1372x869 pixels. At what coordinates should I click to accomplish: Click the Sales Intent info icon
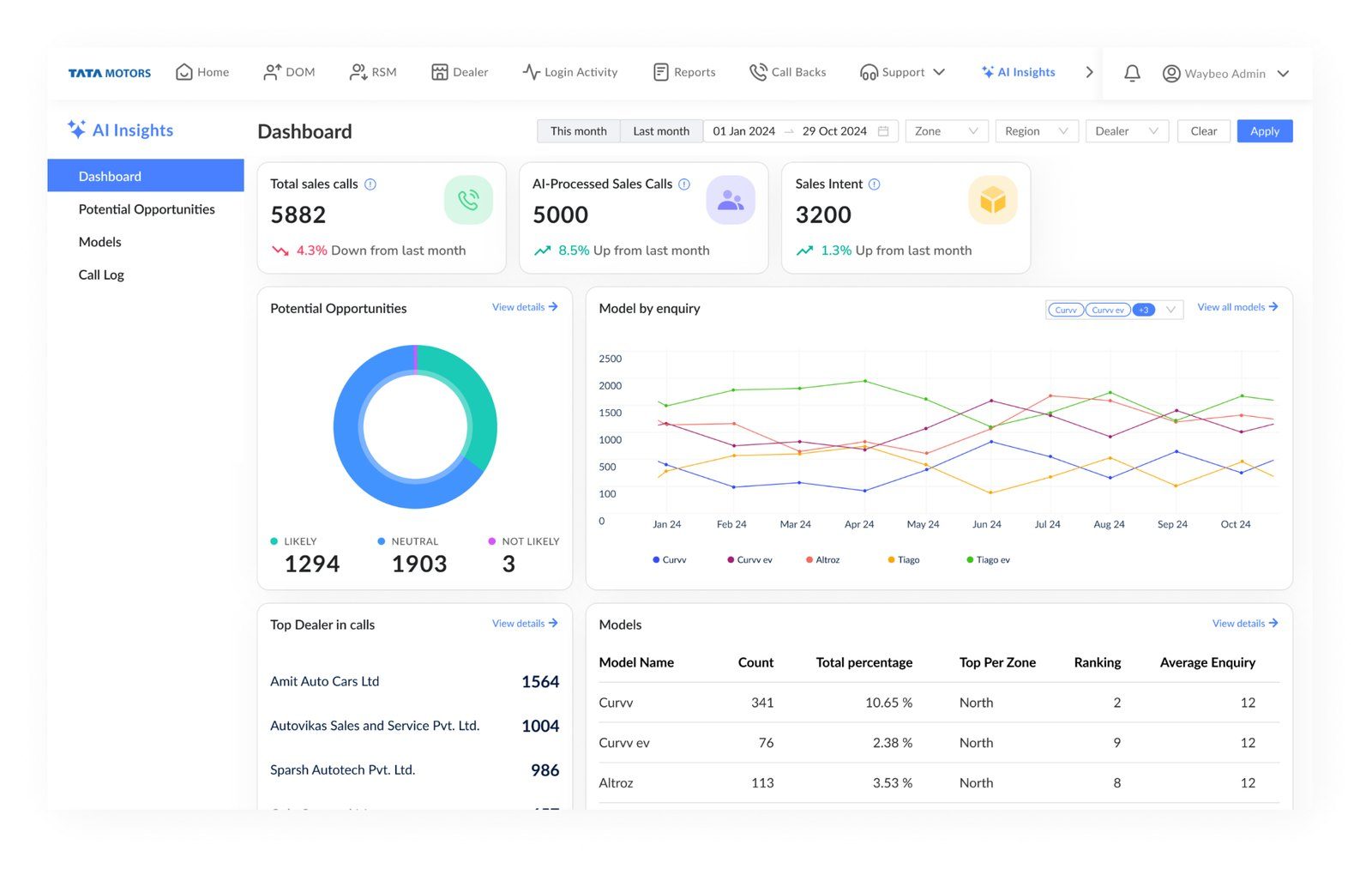click(x=874, y=184)
